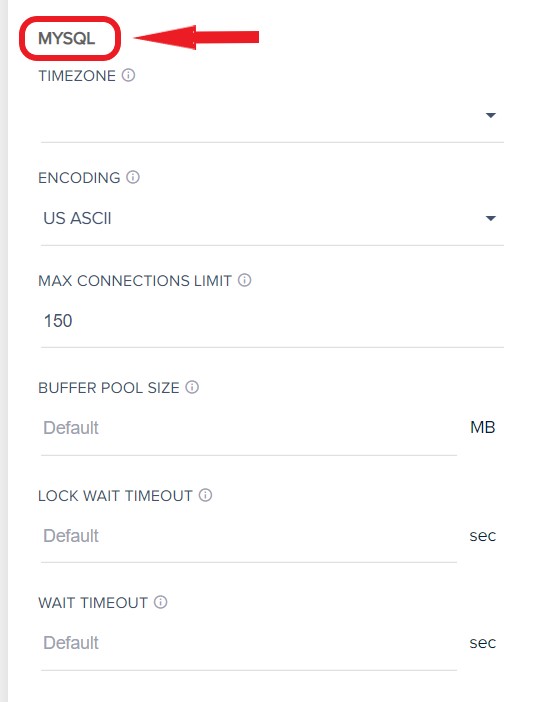The width and height of the screenshot is (551, 702).
Task: Click the empty Timezone selection field
Action: click(272, 116)
